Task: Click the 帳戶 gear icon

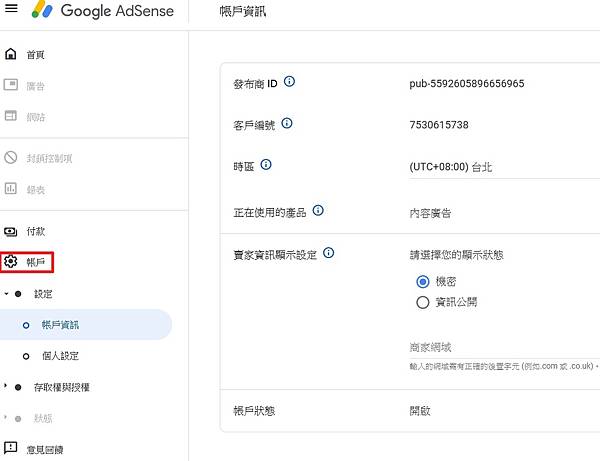Action: [x=11, y=262]
